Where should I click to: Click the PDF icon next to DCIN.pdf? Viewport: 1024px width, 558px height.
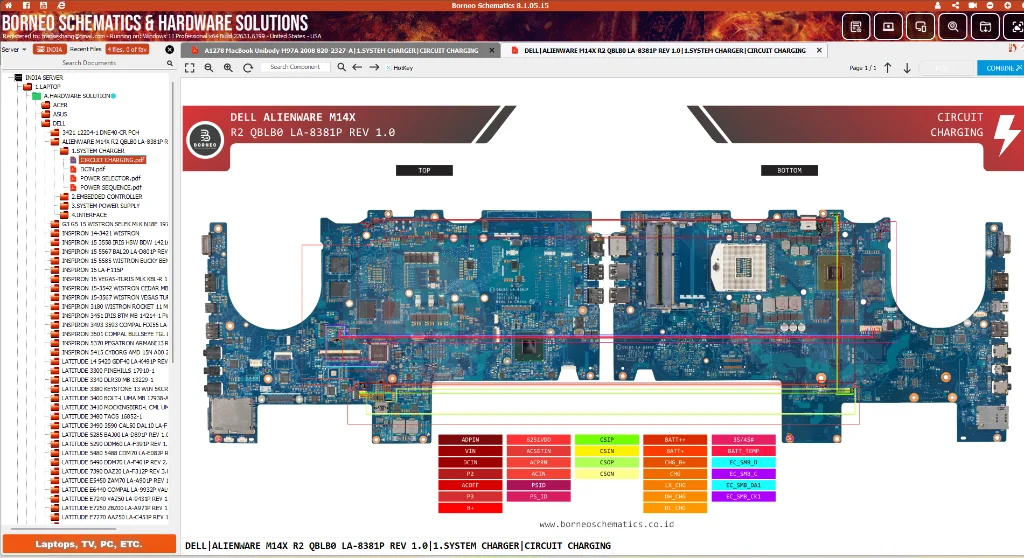click(x=73, y=169)
